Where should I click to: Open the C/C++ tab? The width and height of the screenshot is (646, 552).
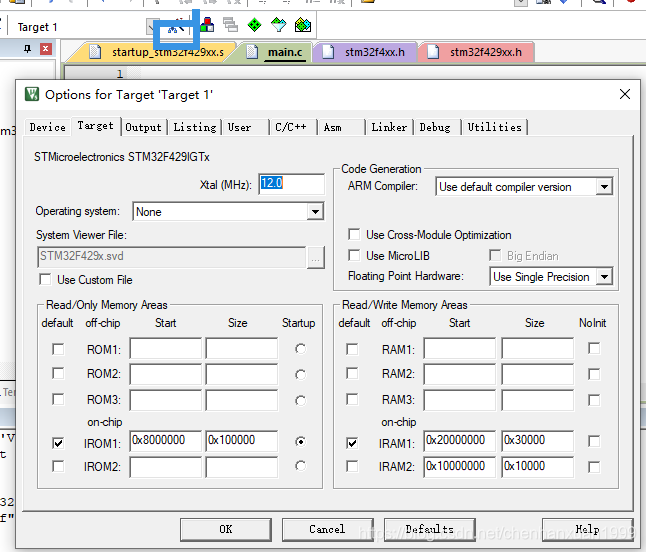click(291, 127)
